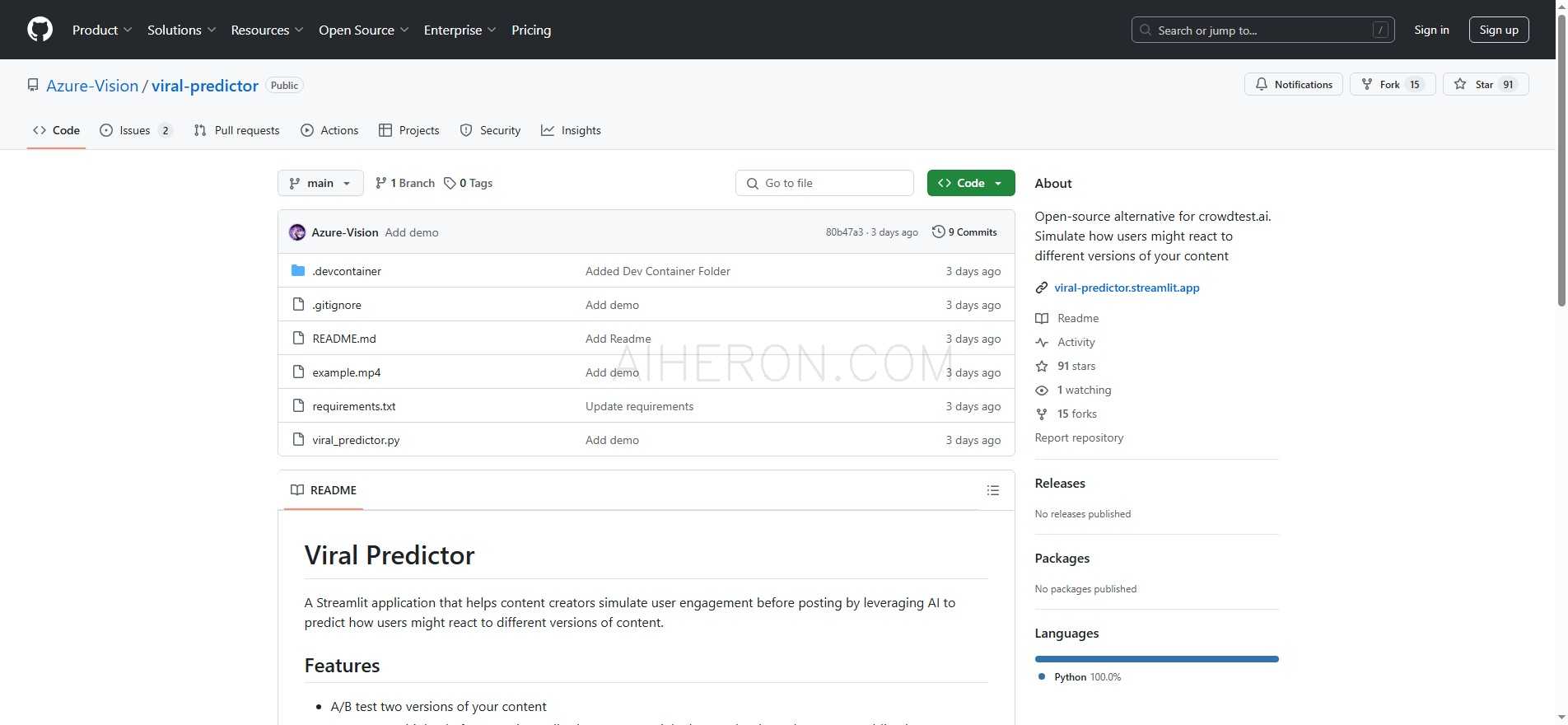
Task: Expand the Resources menu
Action: click(x=267, y=30)
